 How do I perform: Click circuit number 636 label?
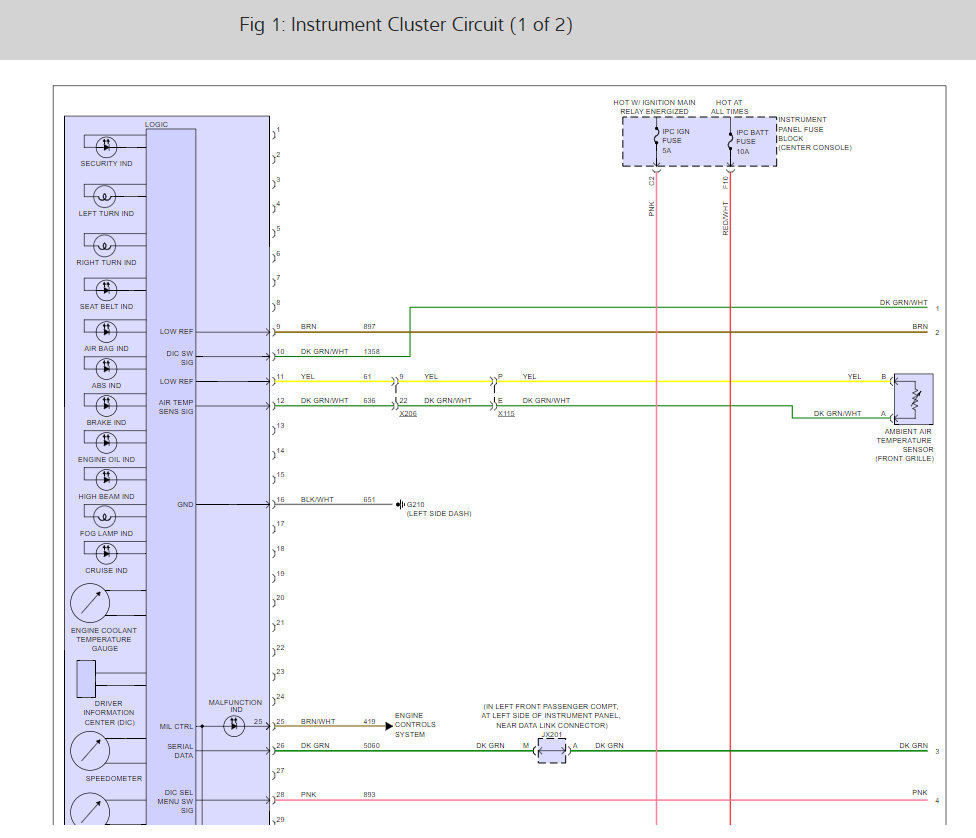369,401
